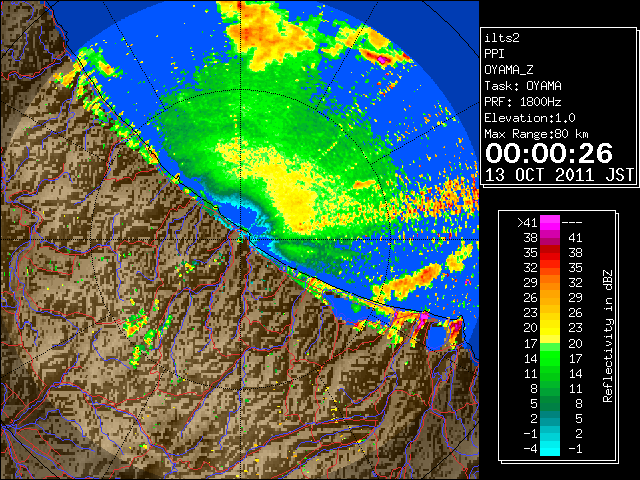Click the 'OYAMA_Z' product label
The width and height of the screenshot is (640, 480).
coord(509,70)
